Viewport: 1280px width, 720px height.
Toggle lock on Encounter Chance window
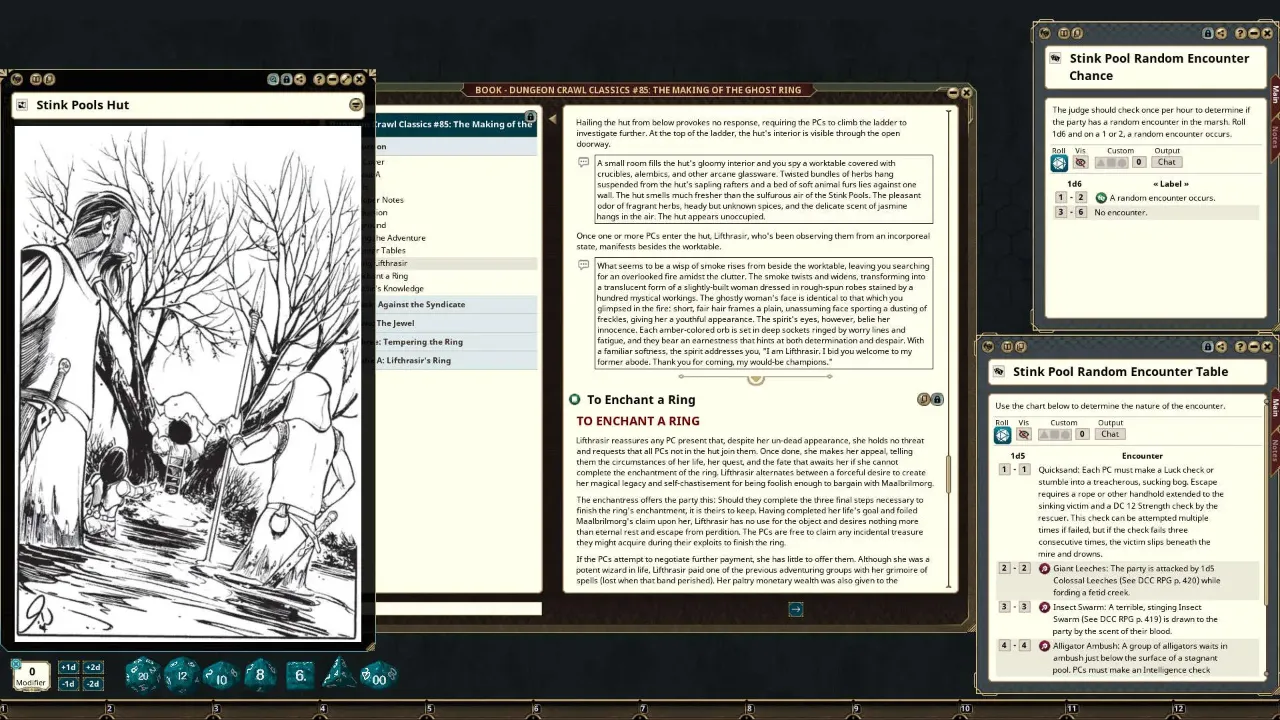(x=1208, y=33)
